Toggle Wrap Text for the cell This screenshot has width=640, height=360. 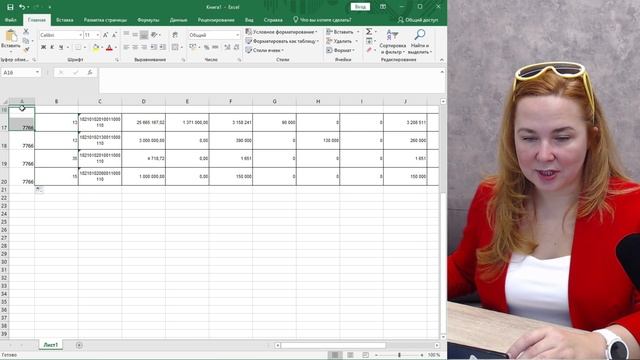click(x=175, y=35)
